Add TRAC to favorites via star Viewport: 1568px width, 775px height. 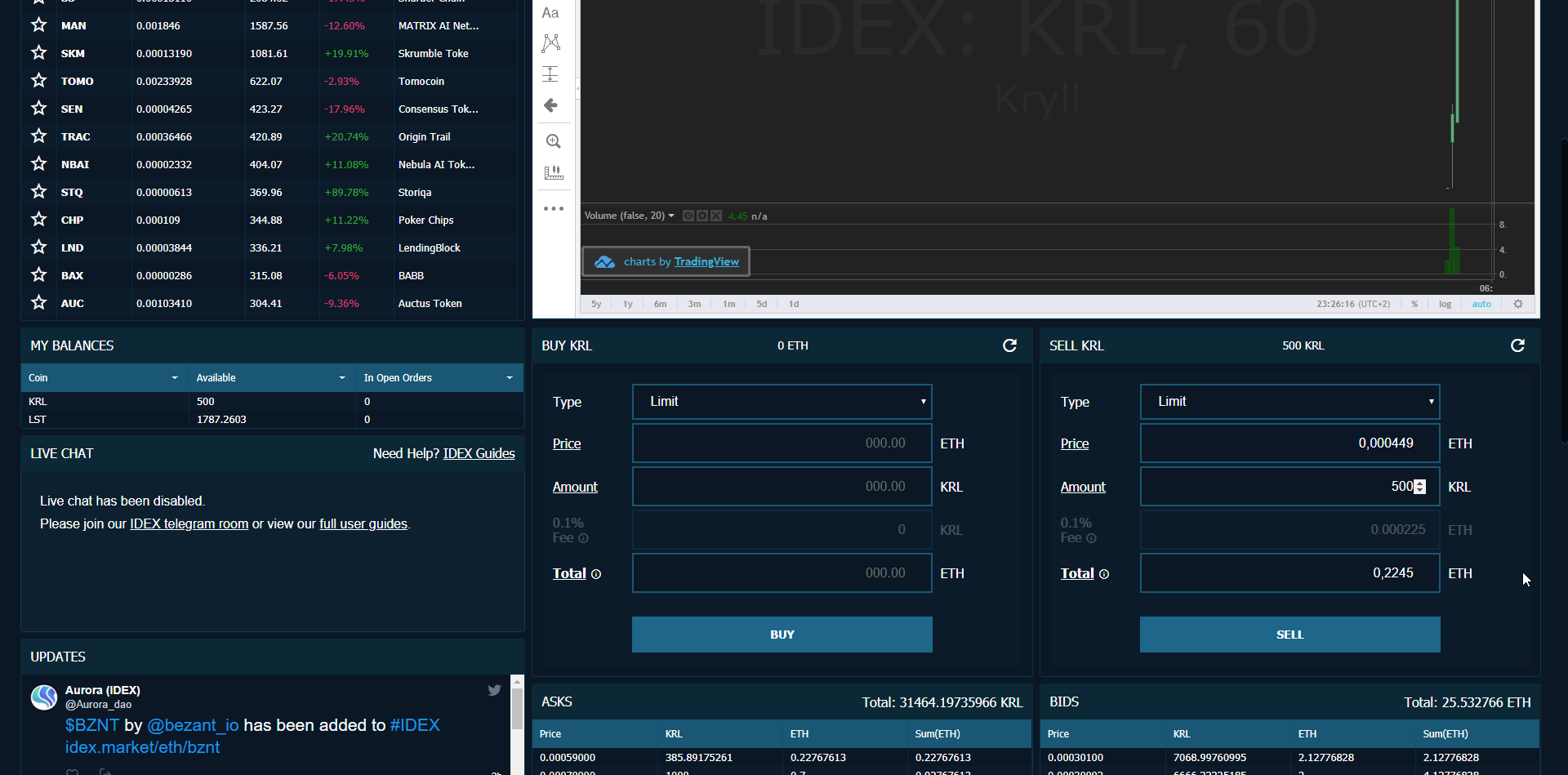[x=38, y=136]
